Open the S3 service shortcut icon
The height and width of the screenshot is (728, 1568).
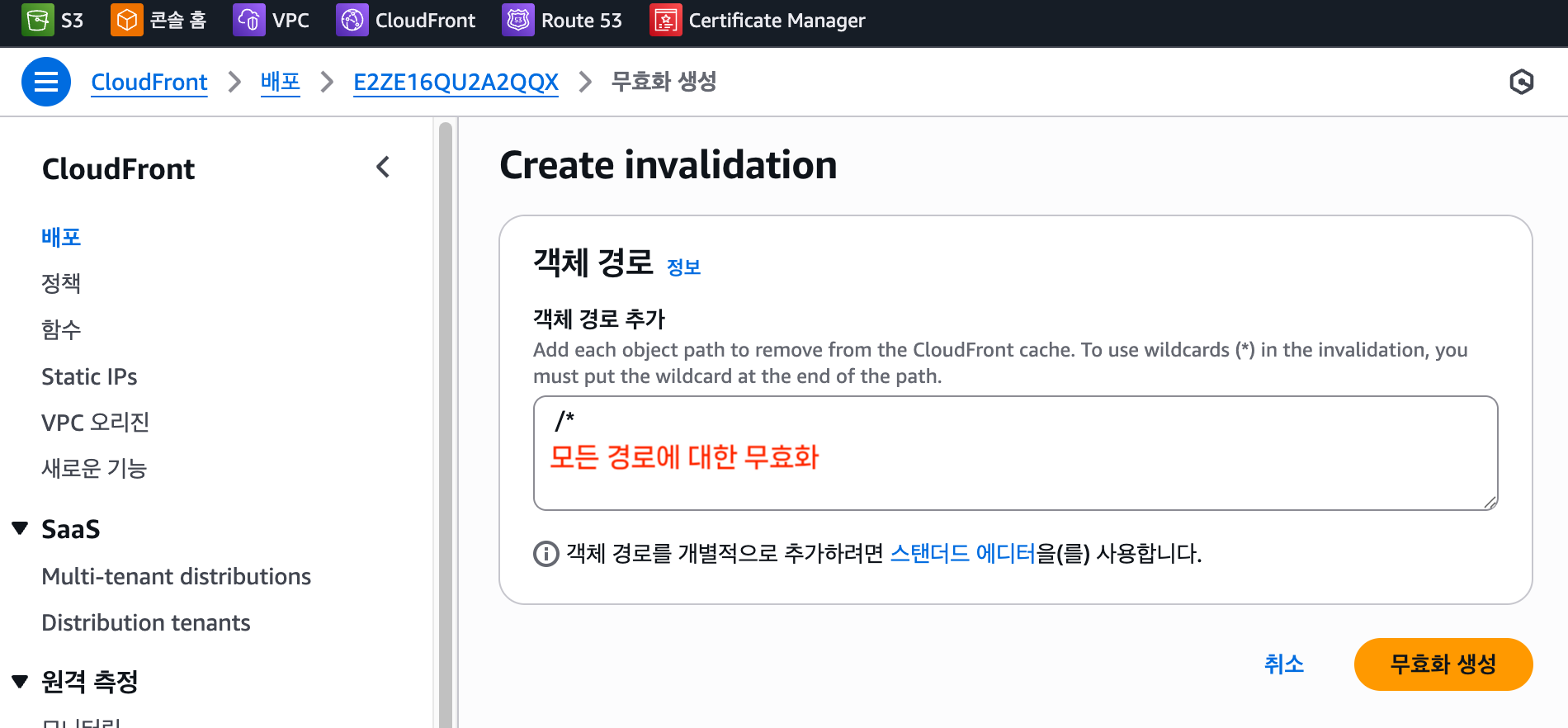[36, 20]
